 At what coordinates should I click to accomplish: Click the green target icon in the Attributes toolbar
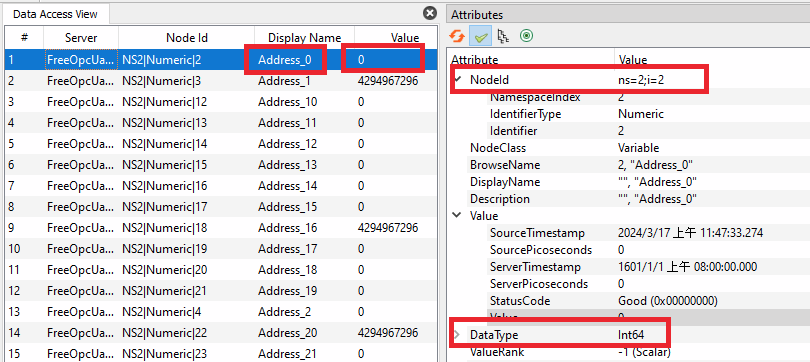tap(526, 36)
